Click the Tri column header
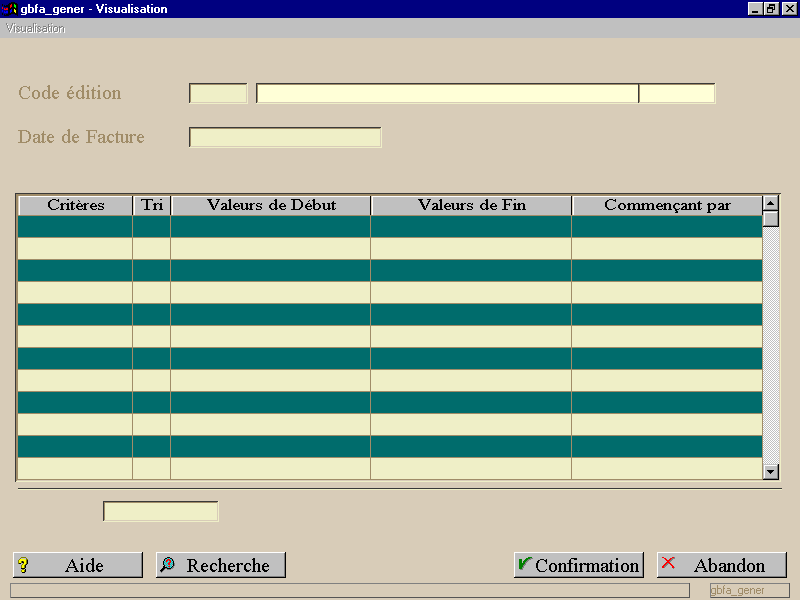The width and height of the screenshot is (800, 600). 152,205
